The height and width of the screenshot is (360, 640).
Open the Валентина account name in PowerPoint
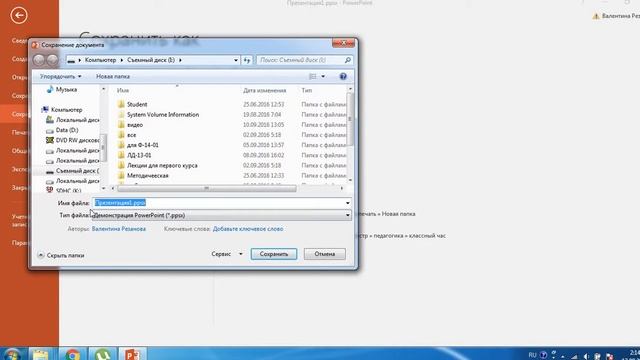tap(620, 16)
